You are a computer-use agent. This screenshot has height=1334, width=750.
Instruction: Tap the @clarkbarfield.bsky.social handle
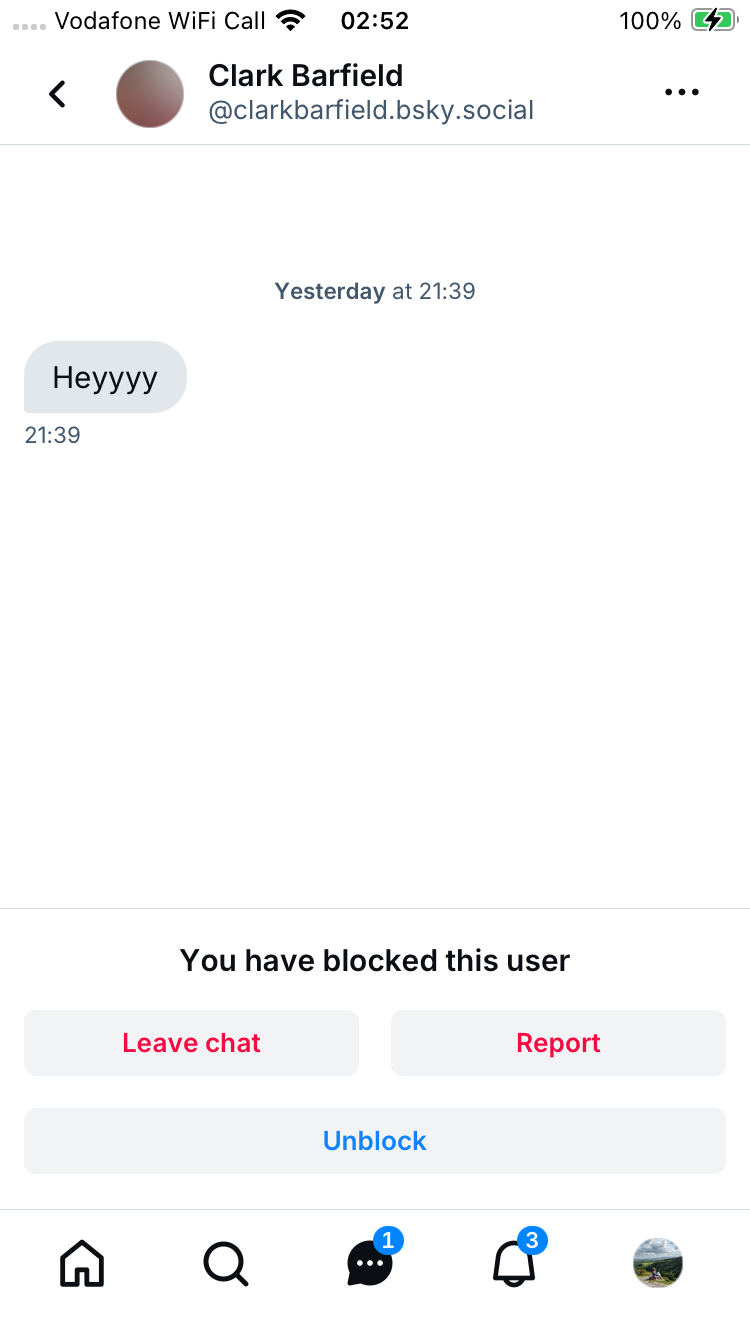(x=370, y=110)
